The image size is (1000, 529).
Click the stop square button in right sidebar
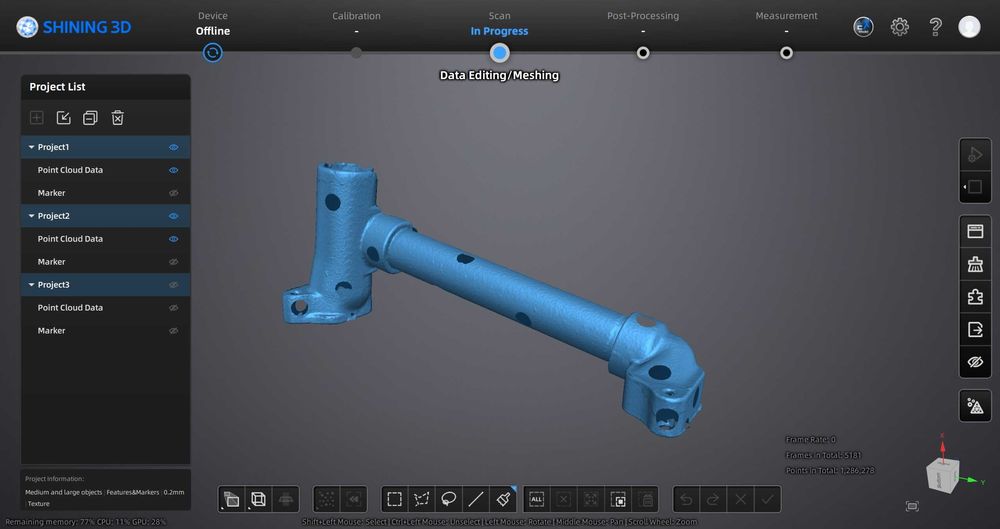click(x=975, y=187)
